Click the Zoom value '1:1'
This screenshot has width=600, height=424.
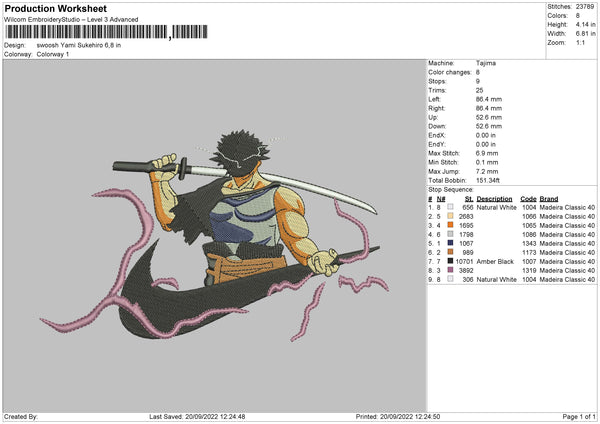[x=580, y=42]
